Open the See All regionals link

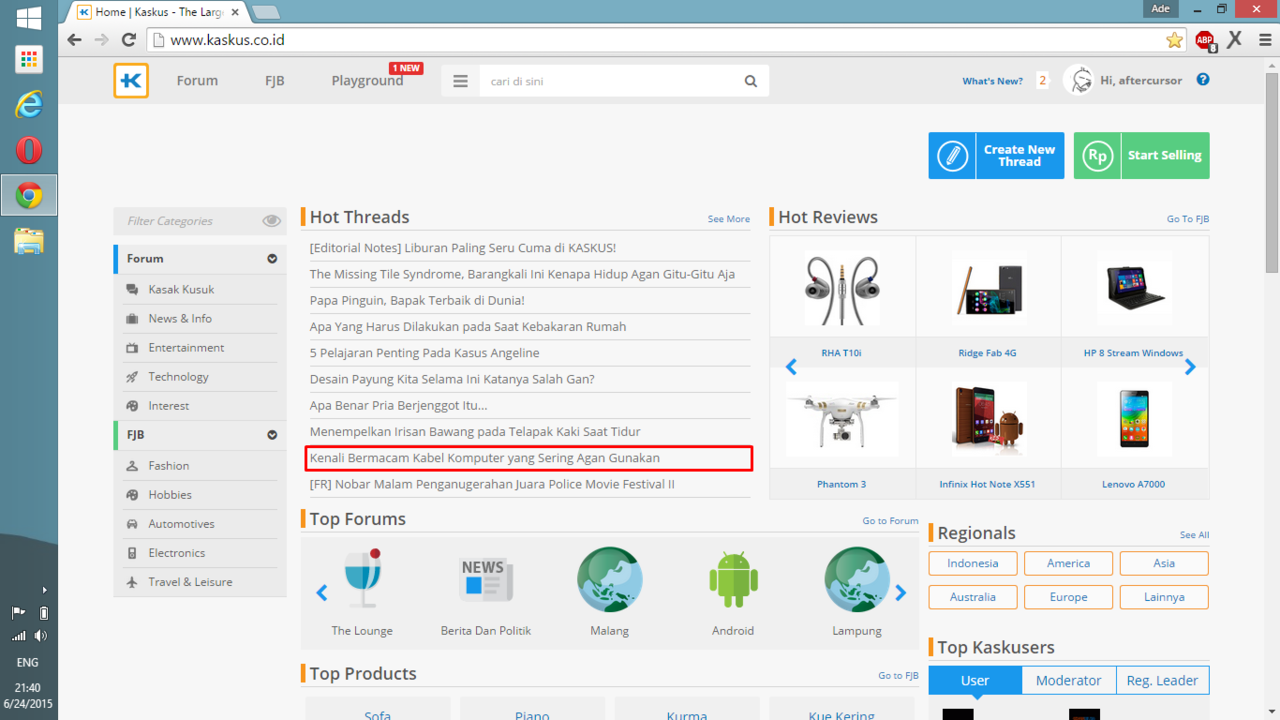(x=1194, y=535)
